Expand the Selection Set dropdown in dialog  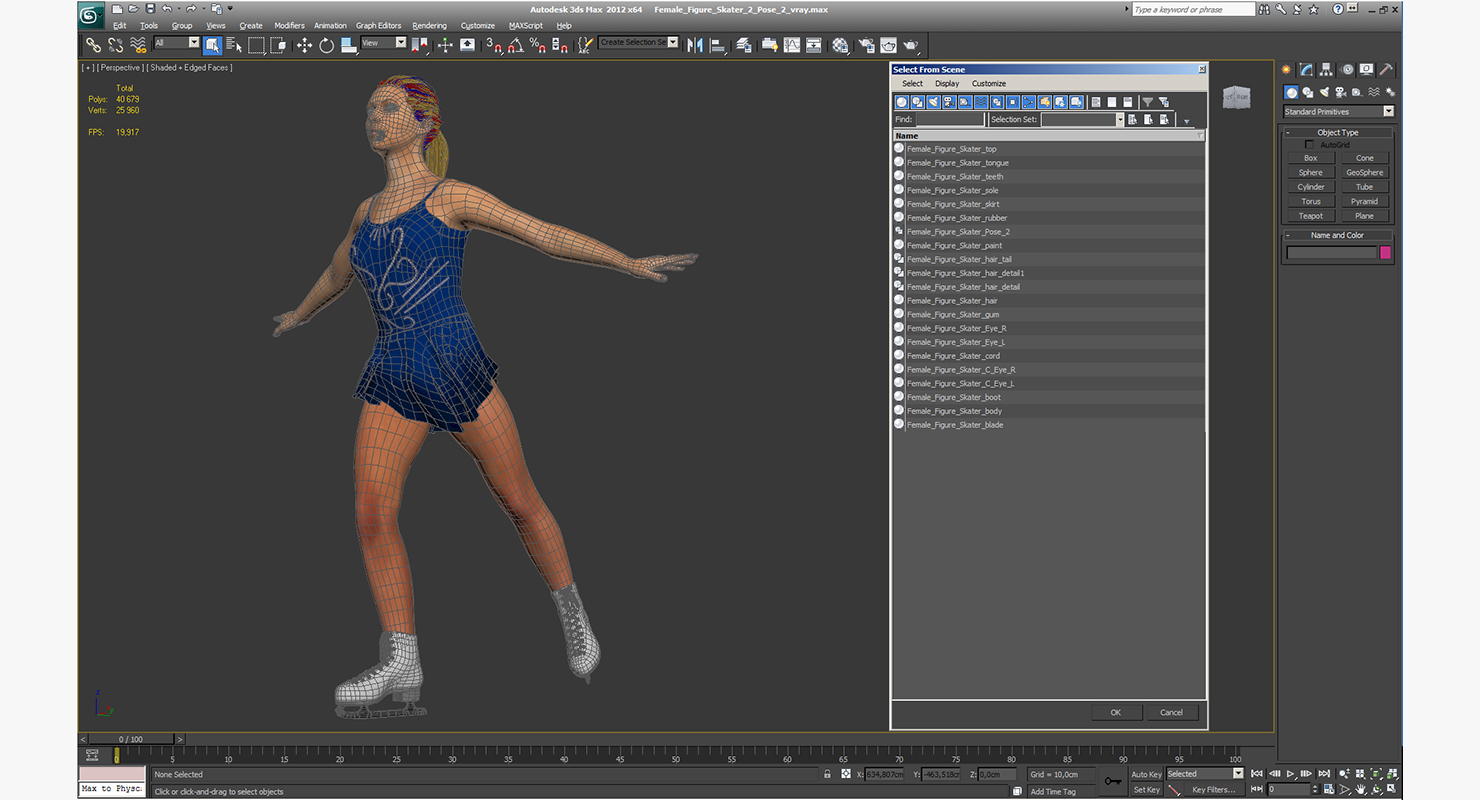click(1119, 120)
